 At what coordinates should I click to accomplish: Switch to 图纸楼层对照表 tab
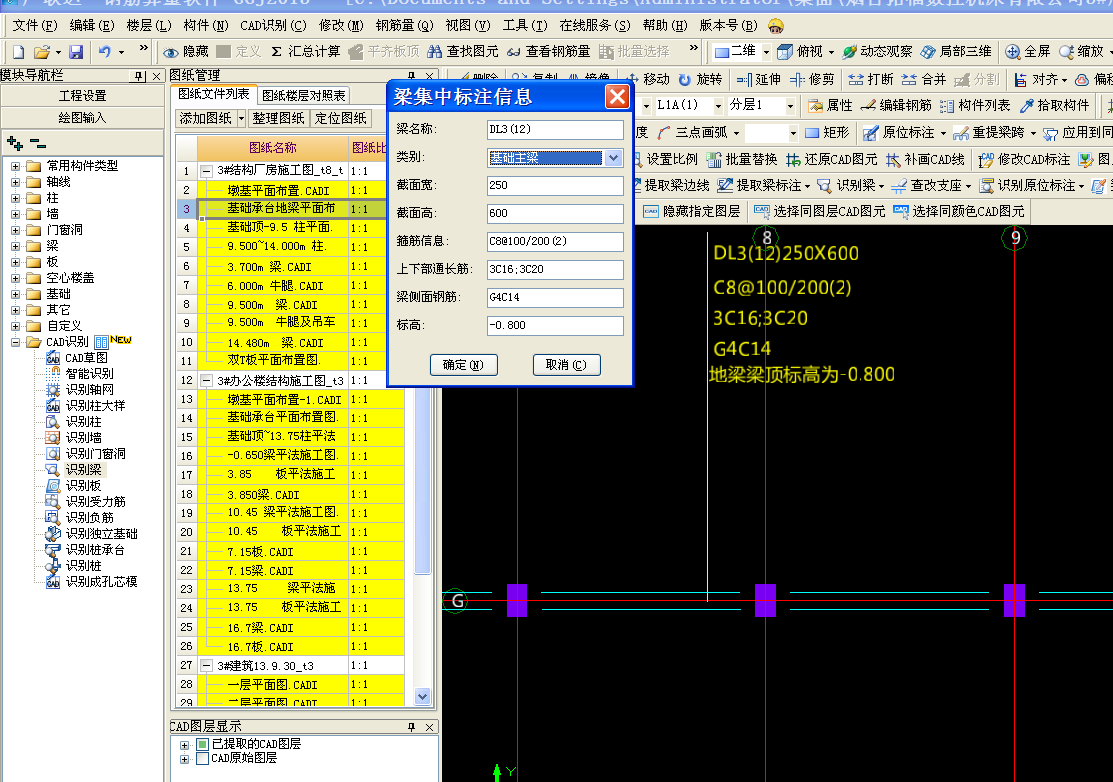(x=303, y=95)
